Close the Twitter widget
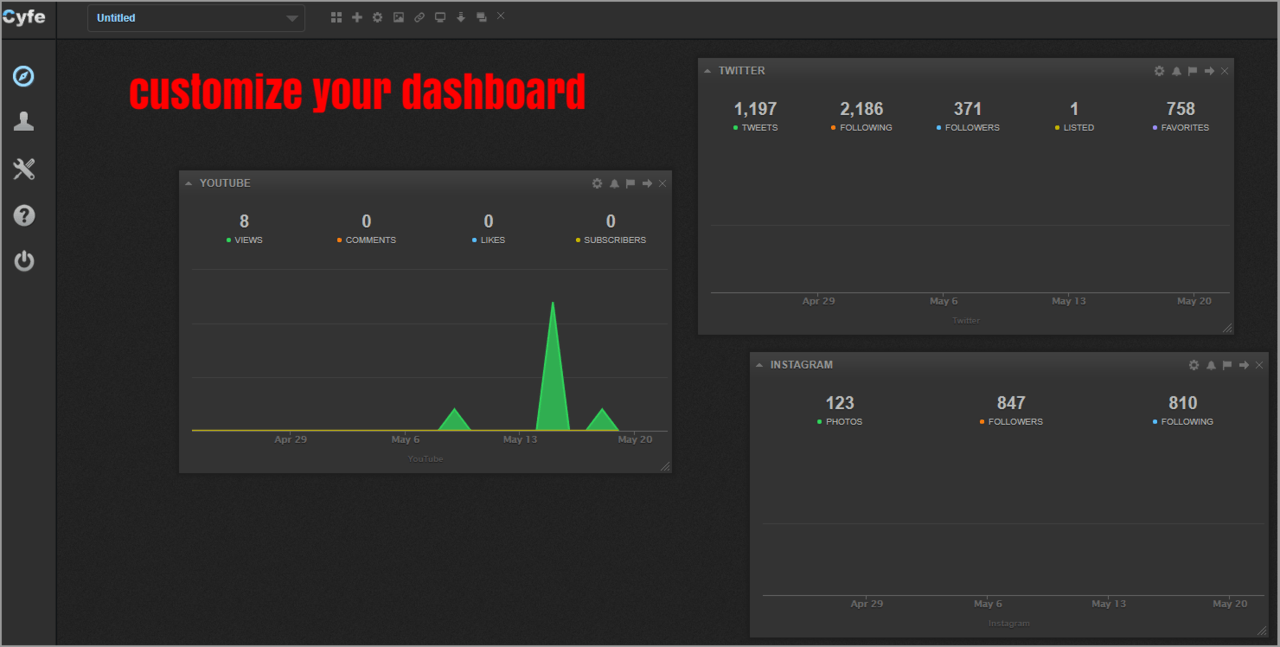This screenshot has width=1280, height=647. [1224, 71]
